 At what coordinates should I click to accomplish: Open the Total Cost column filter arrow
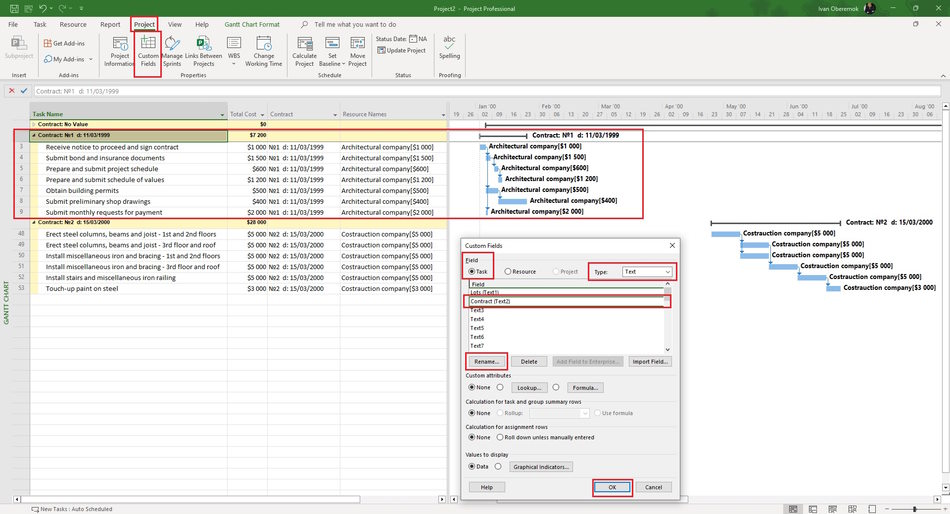pos(262,115)
